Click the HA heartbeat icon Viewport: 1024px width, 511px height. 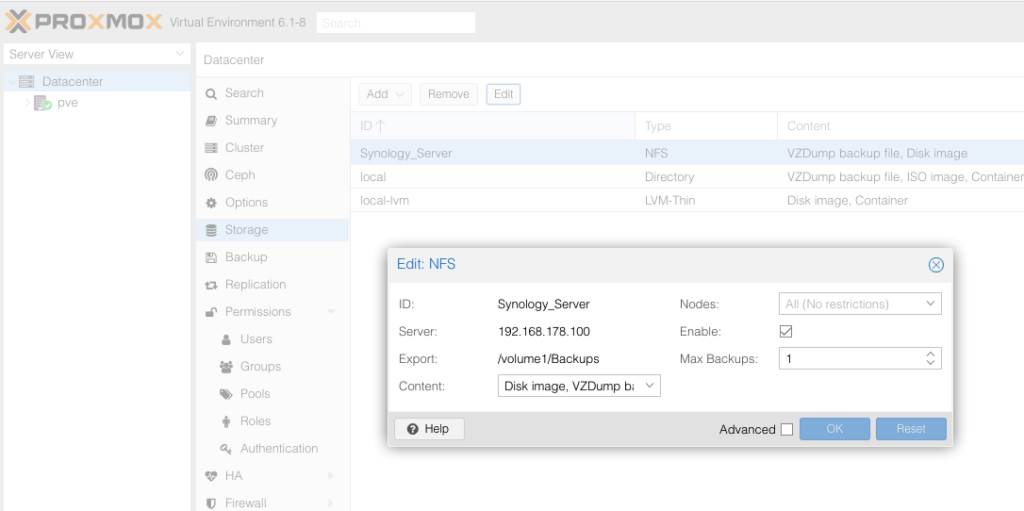[211, 476]
